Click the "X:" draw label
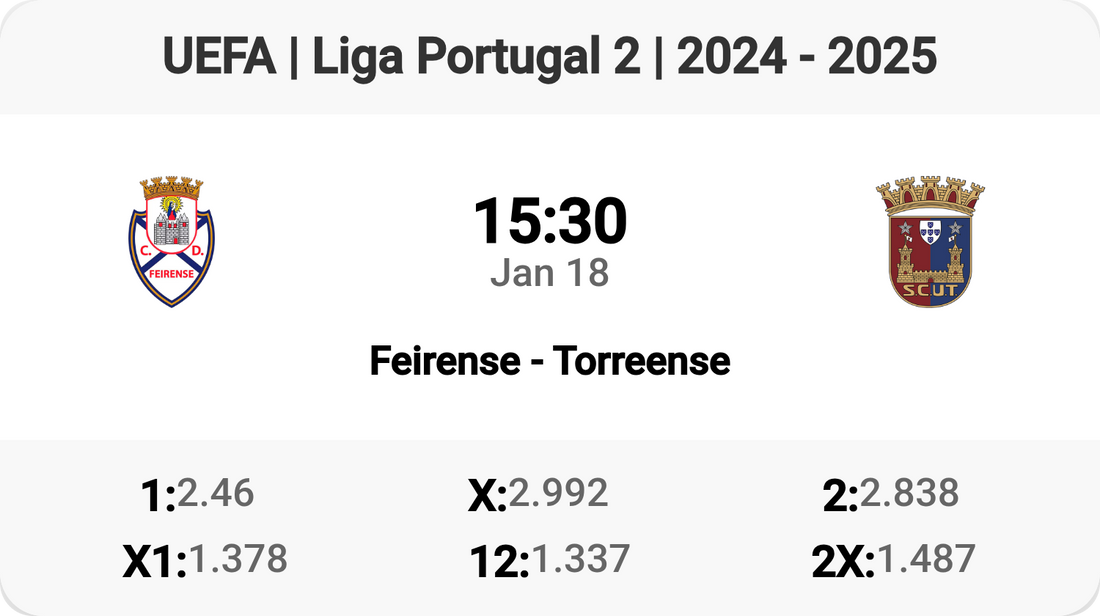The height and width of the screenshot is (616, 1100). coord(488,496)
